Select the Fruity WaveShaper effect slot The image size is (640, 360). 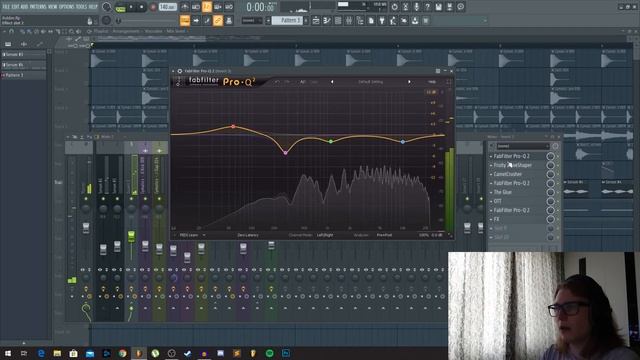coord(513,165)
